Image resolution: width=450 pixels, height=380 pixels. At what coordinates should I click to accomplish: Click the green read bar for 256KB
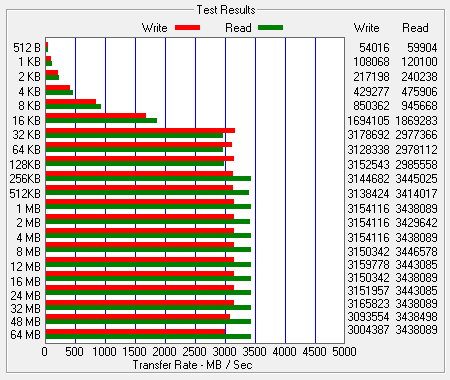[148, 179]
